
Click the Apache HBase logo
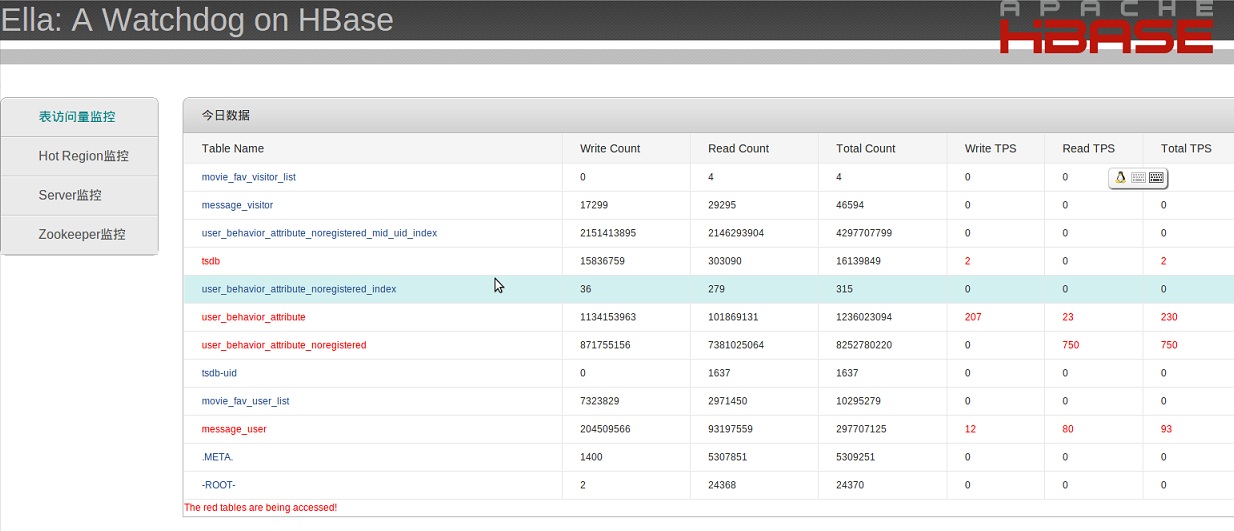click(x=1106, y=27)
